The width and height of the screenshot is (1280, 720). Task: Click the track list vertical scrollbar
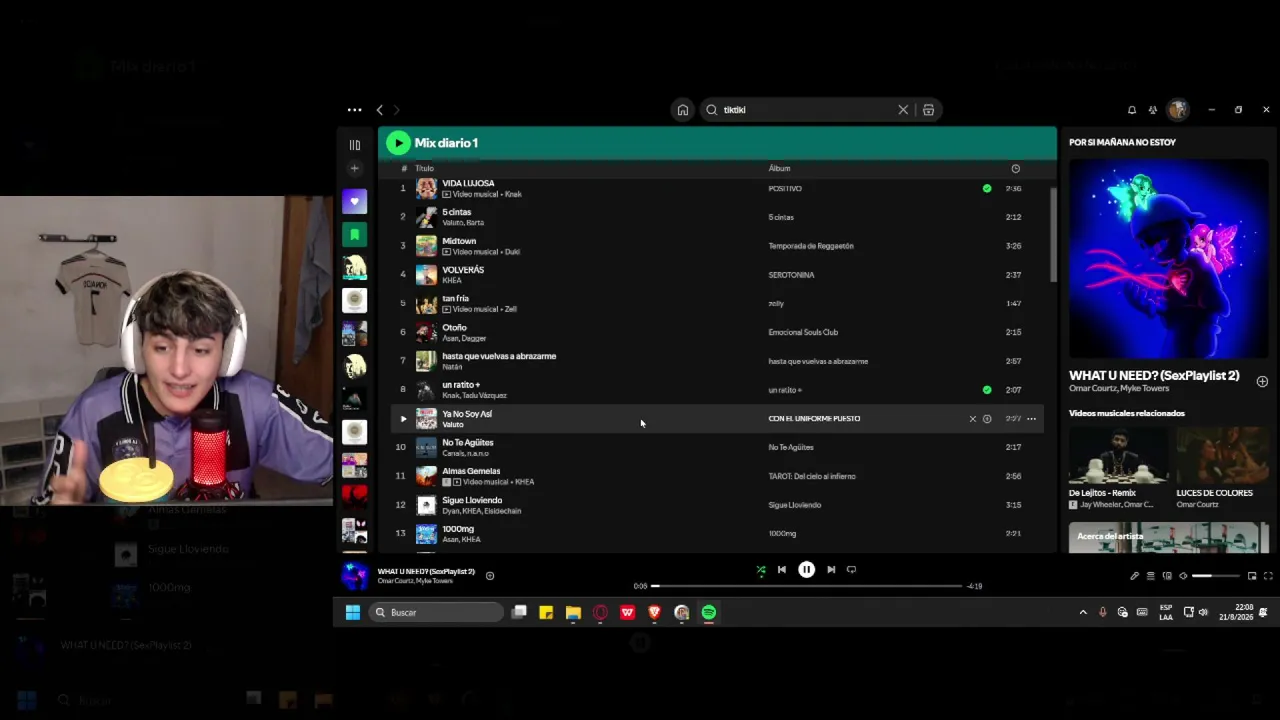click(x=1053, y=234)
